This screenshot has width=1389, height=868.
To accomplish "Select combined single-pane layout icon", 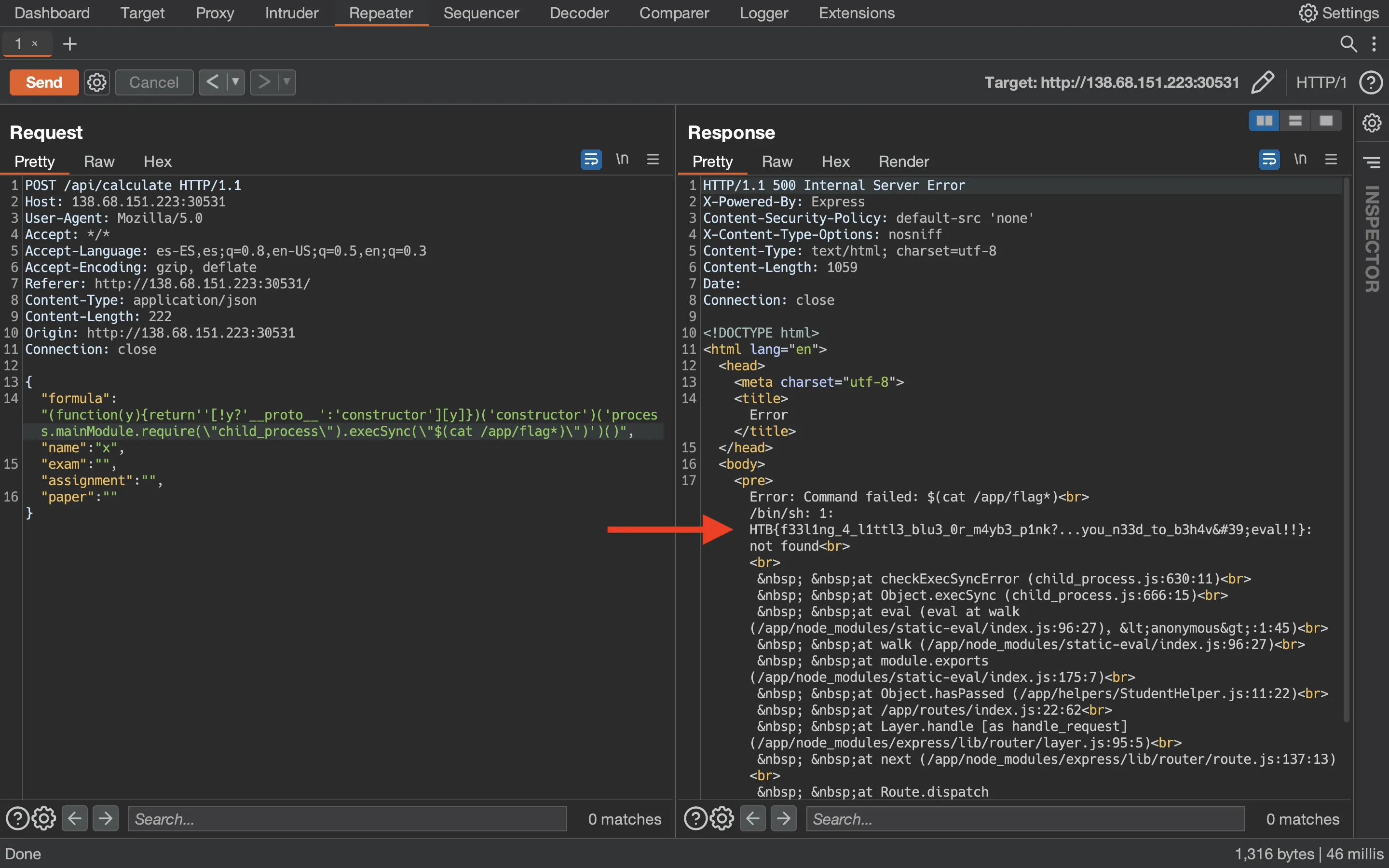I will click(1326, 121).
